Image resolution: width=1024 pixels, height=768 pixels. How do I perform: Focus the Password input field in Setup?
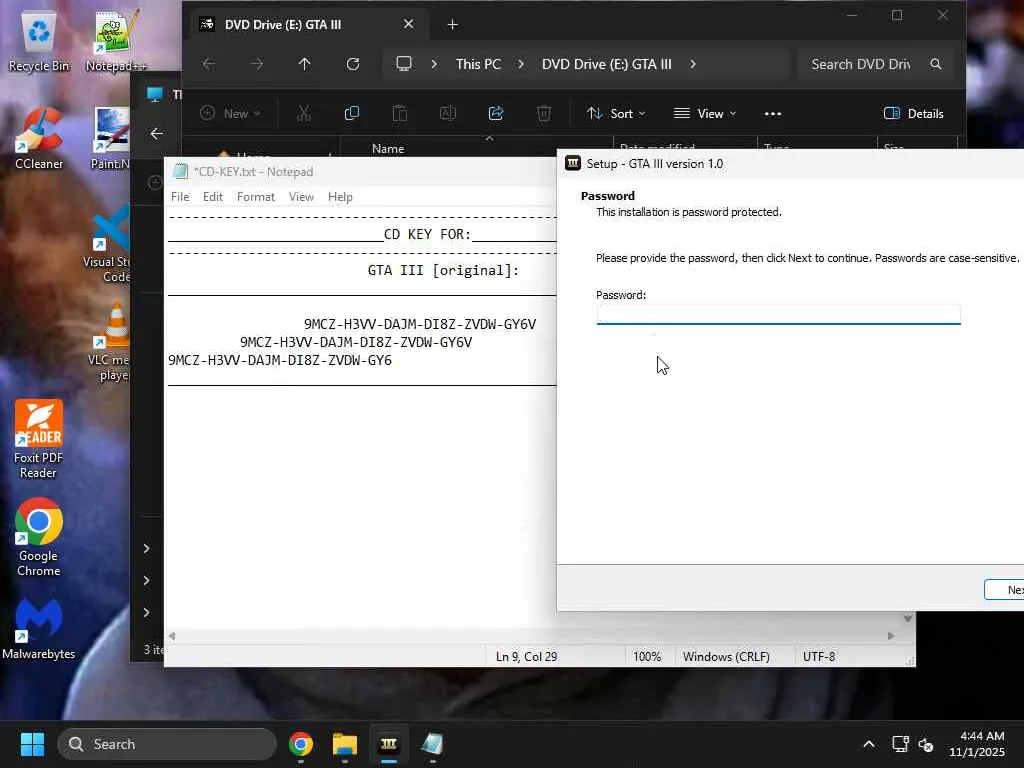[x=778, y=314]
